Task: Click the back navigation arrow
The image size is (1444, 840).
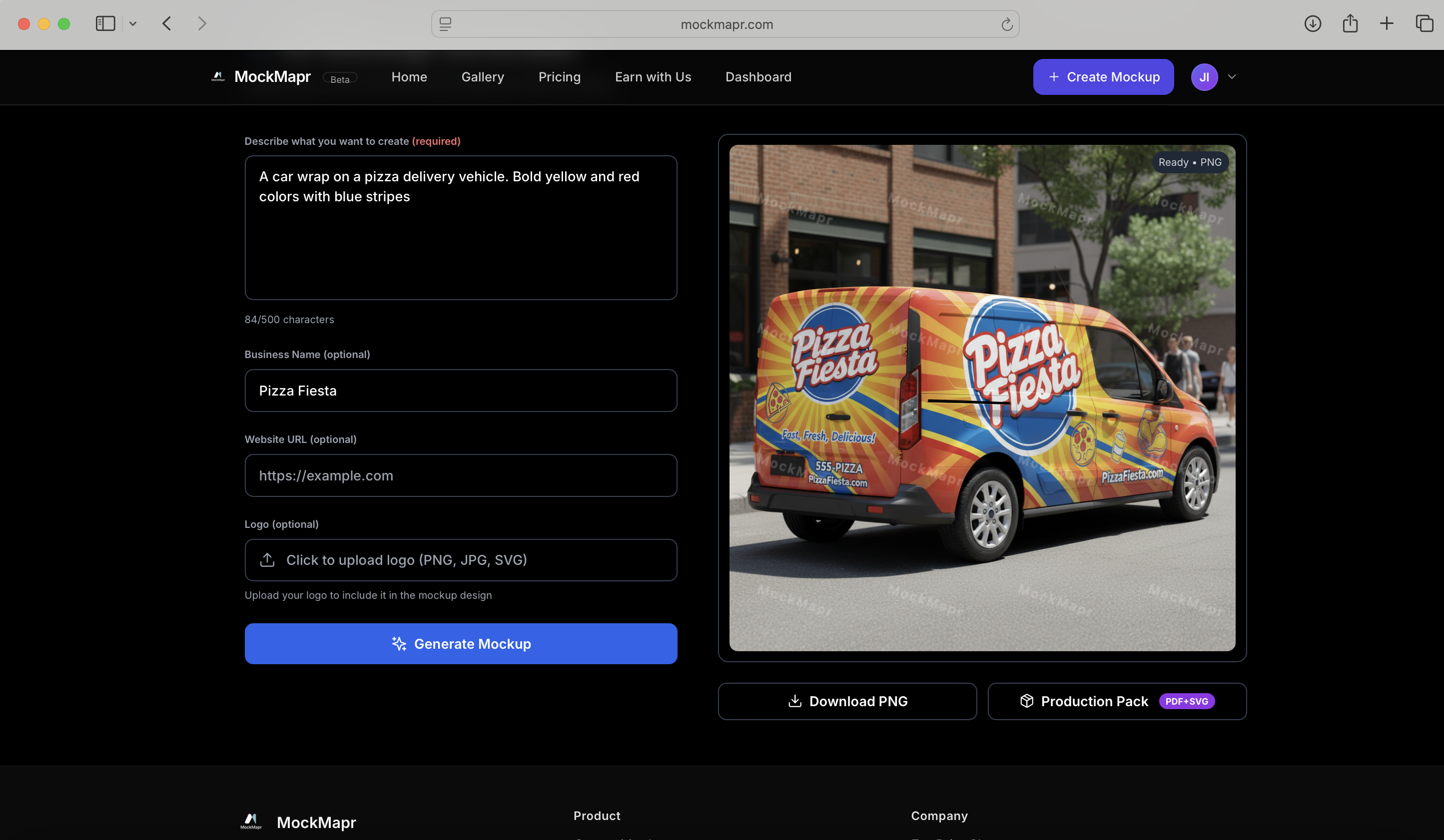Action: 166,23
